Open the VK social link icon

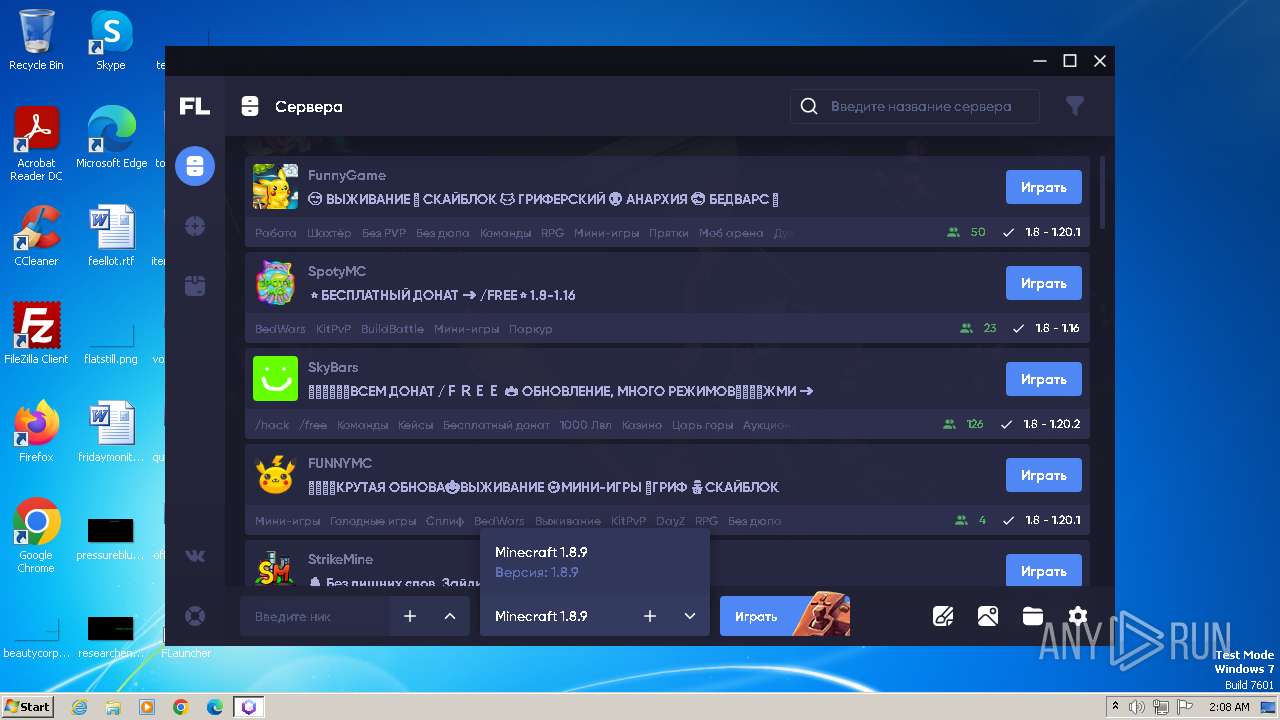click(x=195, y=557)
